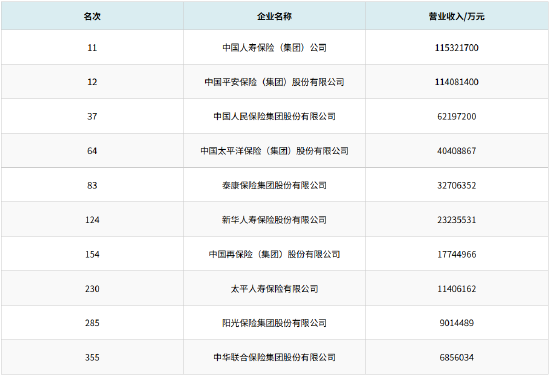Image resolution: width=550 pixels, height=376 pixels.
Task: Select revenue value 6856034
Action: 457,357
